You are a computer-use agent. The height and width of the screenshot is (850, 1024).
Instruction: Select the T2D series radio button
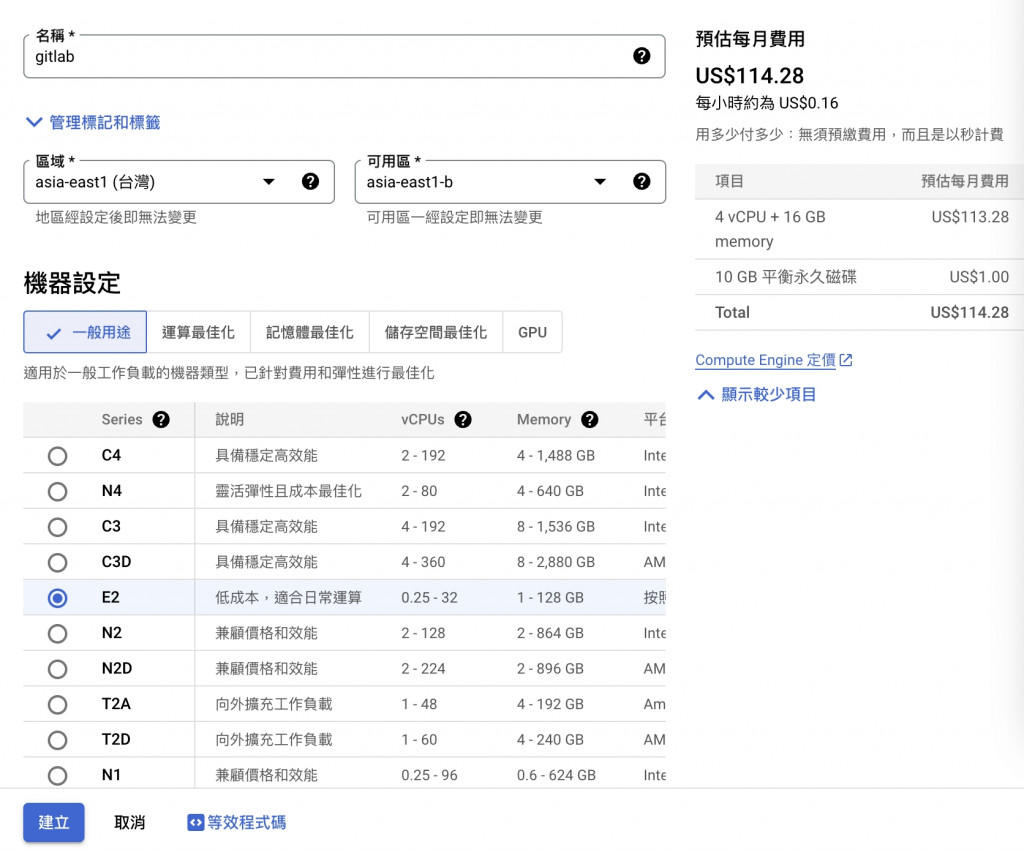click(57, 740)
